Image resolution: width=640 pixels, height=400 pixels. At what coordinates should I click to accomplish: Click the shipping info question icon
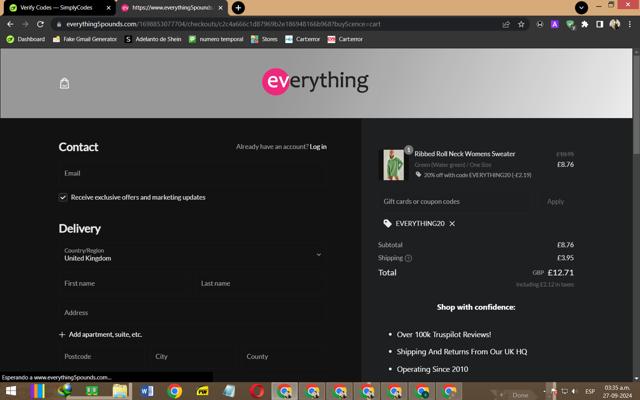[409, 258]
